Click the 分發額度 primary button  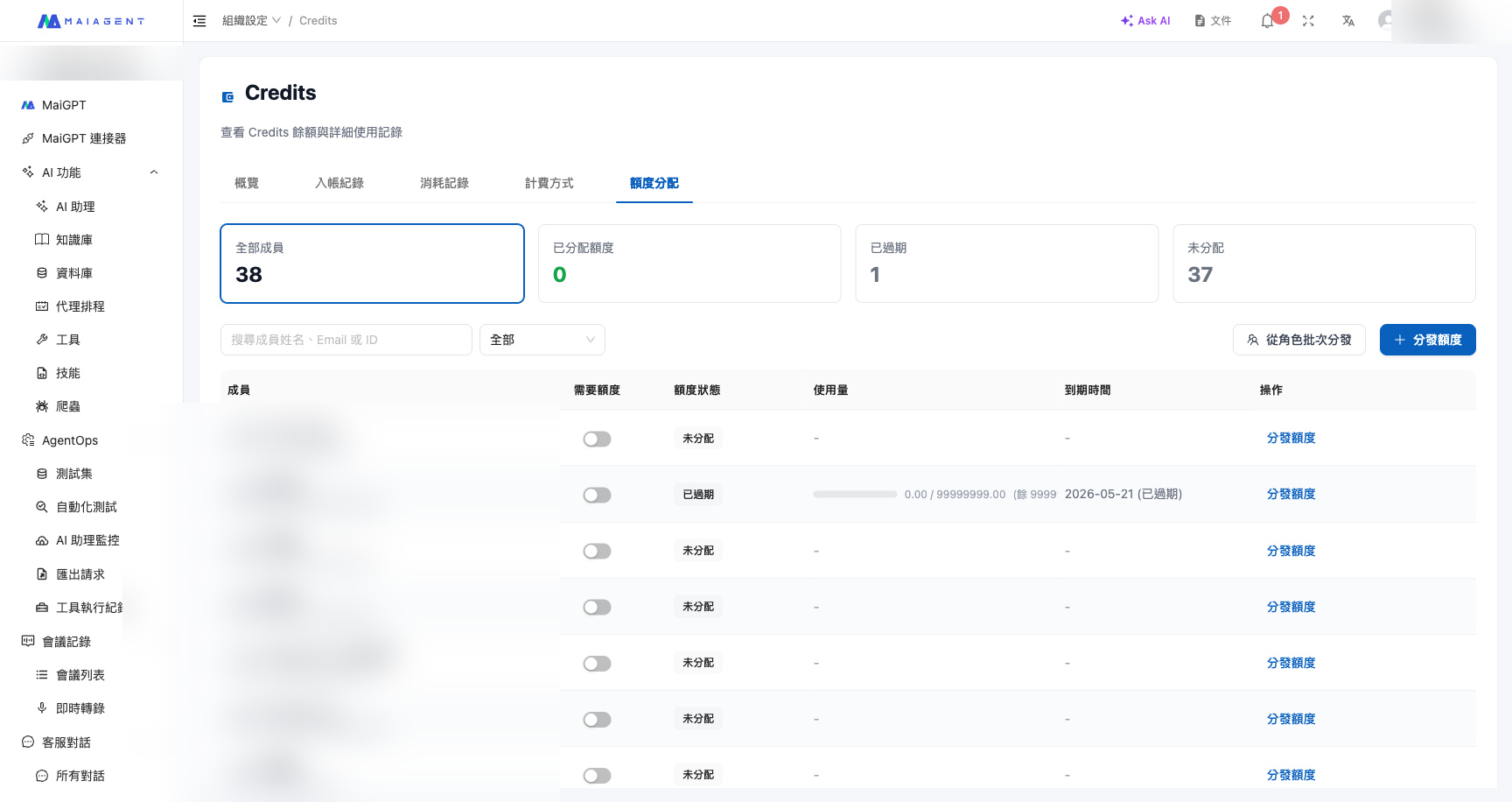[1428, 340]
